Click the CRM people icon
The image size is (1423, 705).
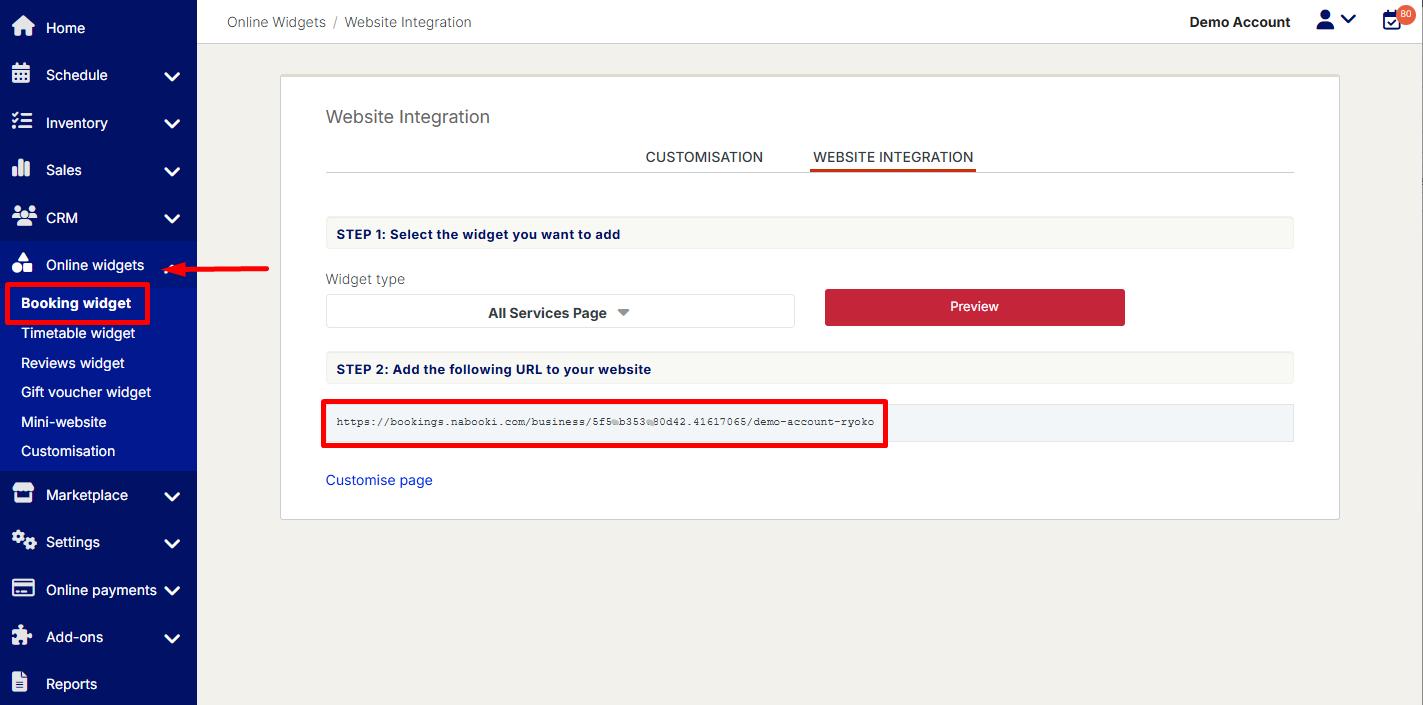point(23,216)
